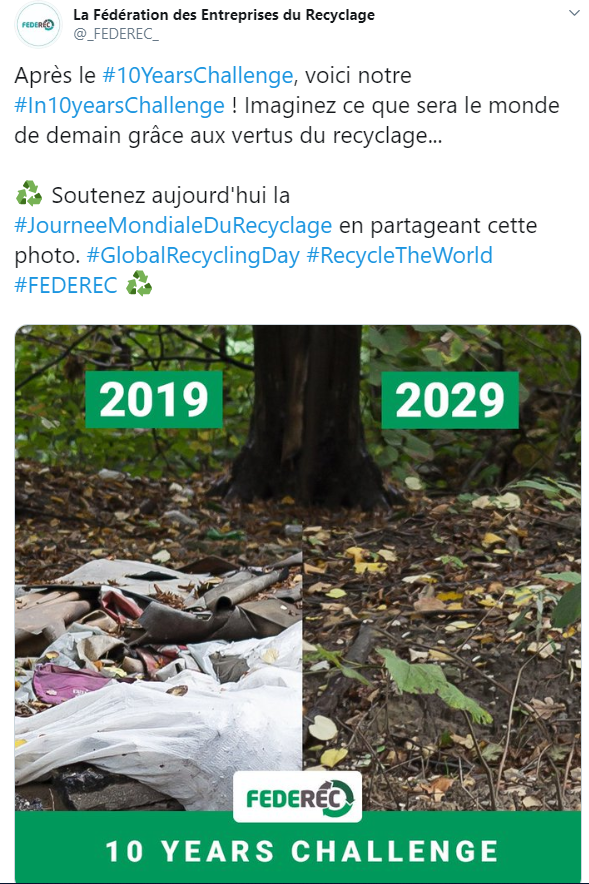This screenshot has height=884, width=589.
Task: Expand the tweet options chevron
Action: pos(574,12)
